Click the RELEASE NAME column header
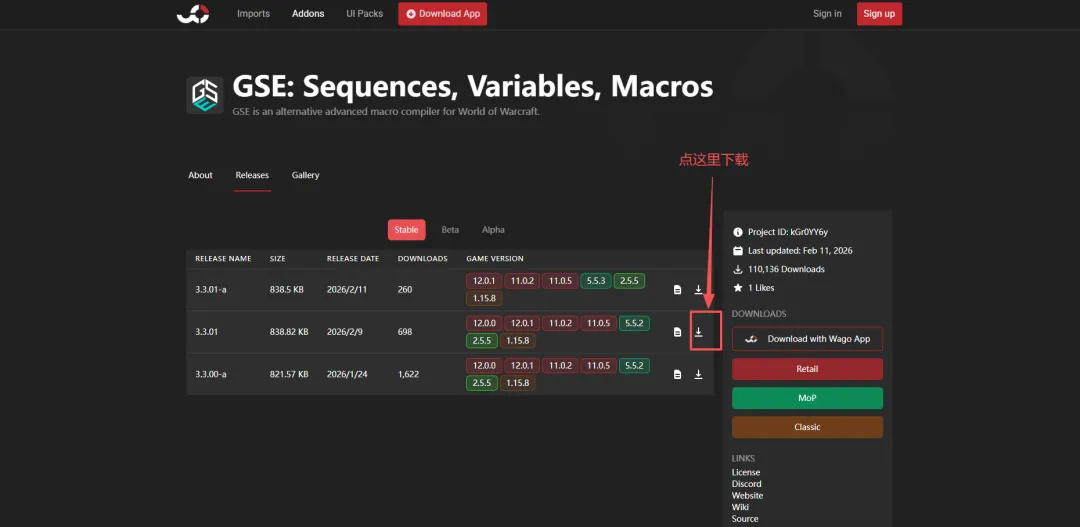This screenshot has height=527, width=1080. pos(223,259)
